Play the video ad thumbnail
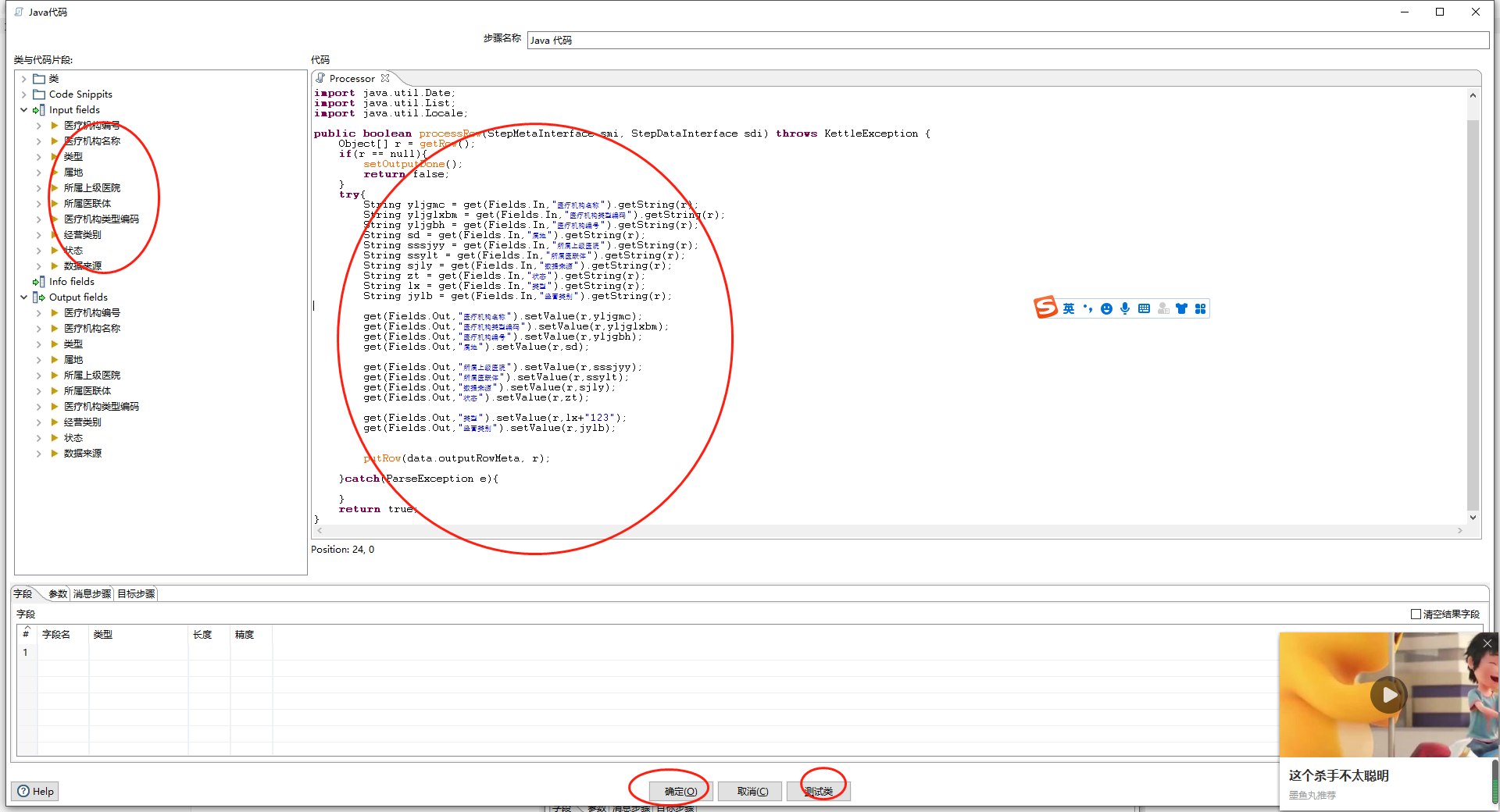 point(1388,694)
